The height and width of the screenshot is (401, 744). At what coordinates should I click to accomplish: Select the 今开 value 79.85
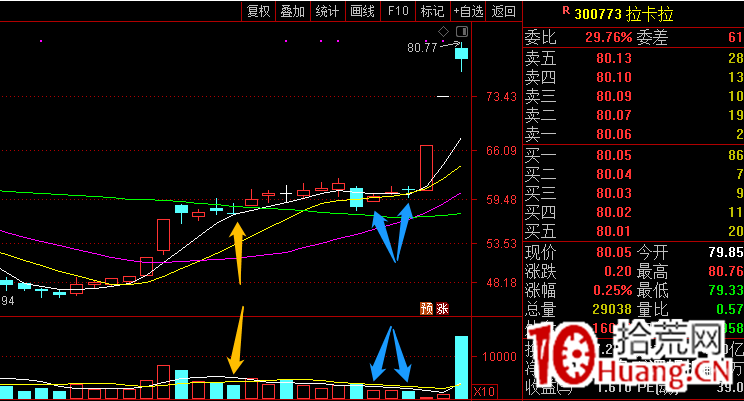[x=726, y=252]
